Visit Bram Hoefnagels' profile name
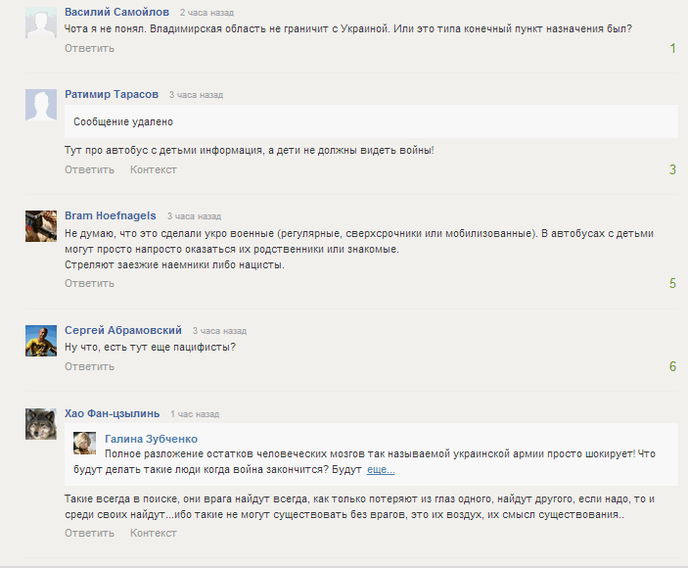This screenshot has width=688, height=568. pyautogui.click(x=110, y=216)
